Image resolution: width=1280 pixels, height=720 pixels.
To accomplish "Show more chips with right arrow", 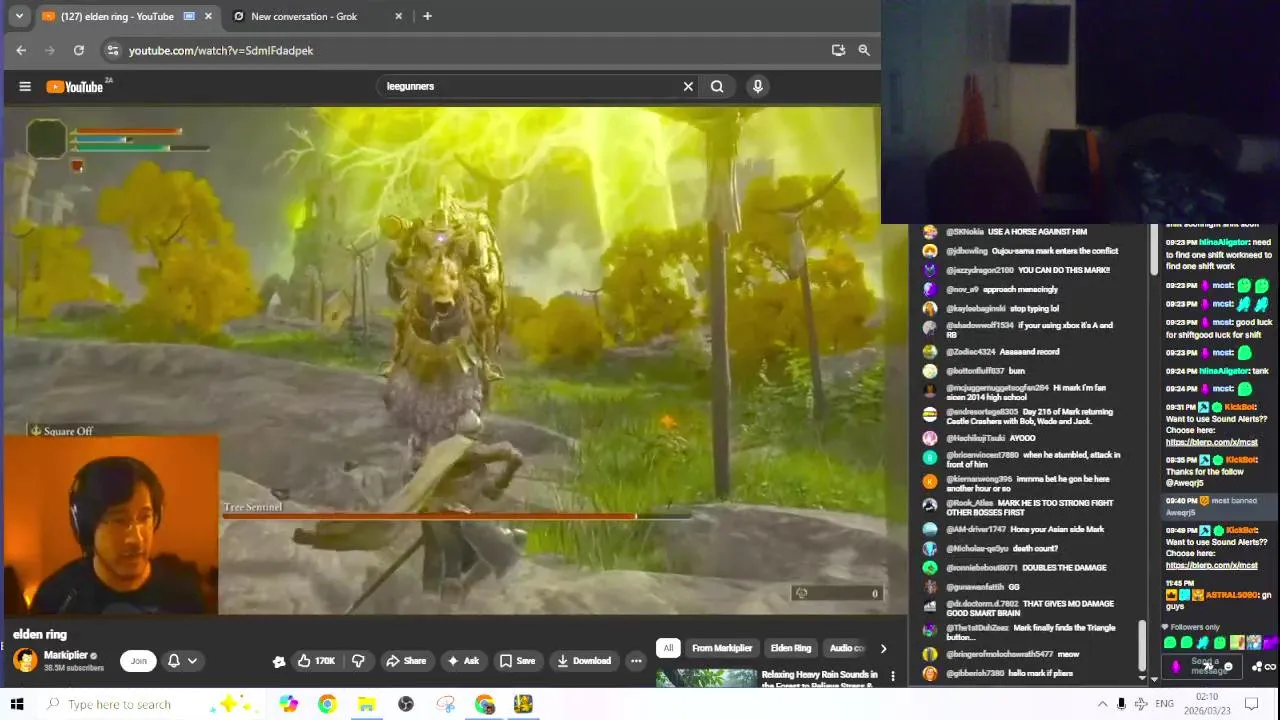I will click(882, 648).
